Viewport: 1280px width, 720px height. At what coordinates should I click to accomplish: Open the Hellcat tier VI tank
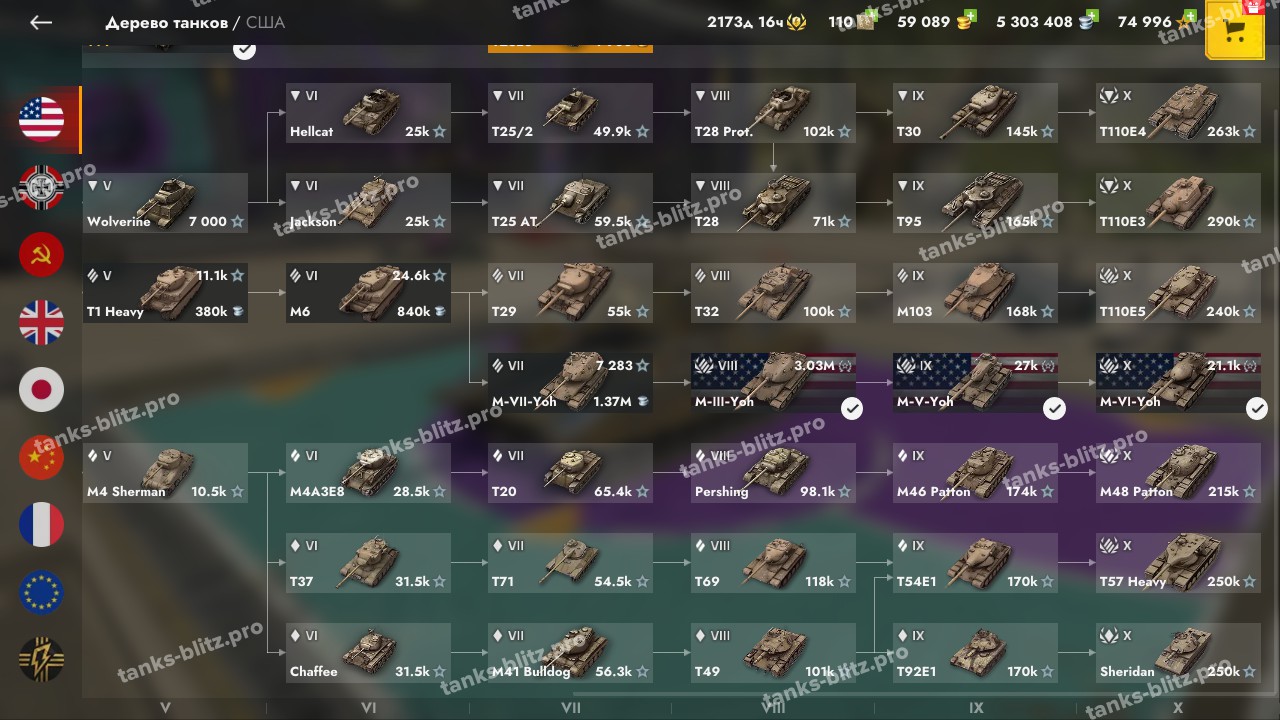(368, 112)
